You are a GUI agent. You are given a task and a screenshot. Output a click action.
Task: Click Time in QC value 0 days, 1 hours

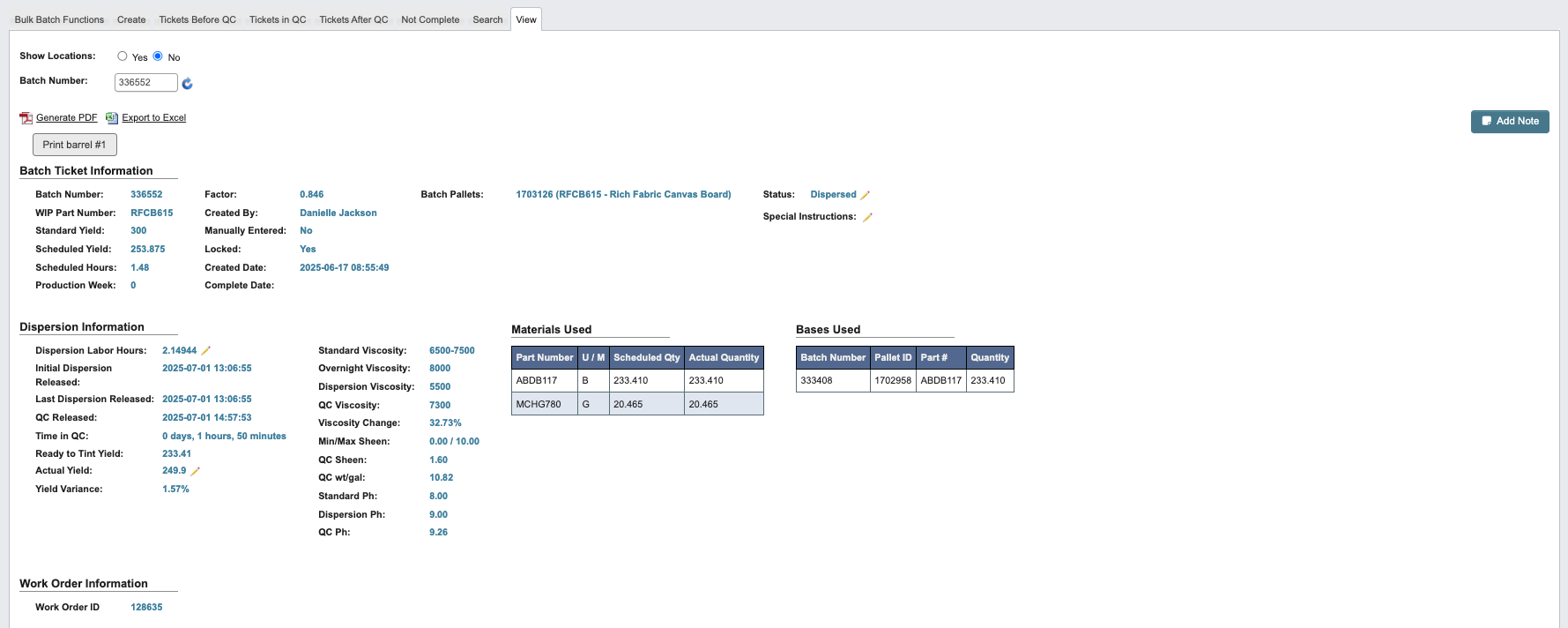pos(224,437)
